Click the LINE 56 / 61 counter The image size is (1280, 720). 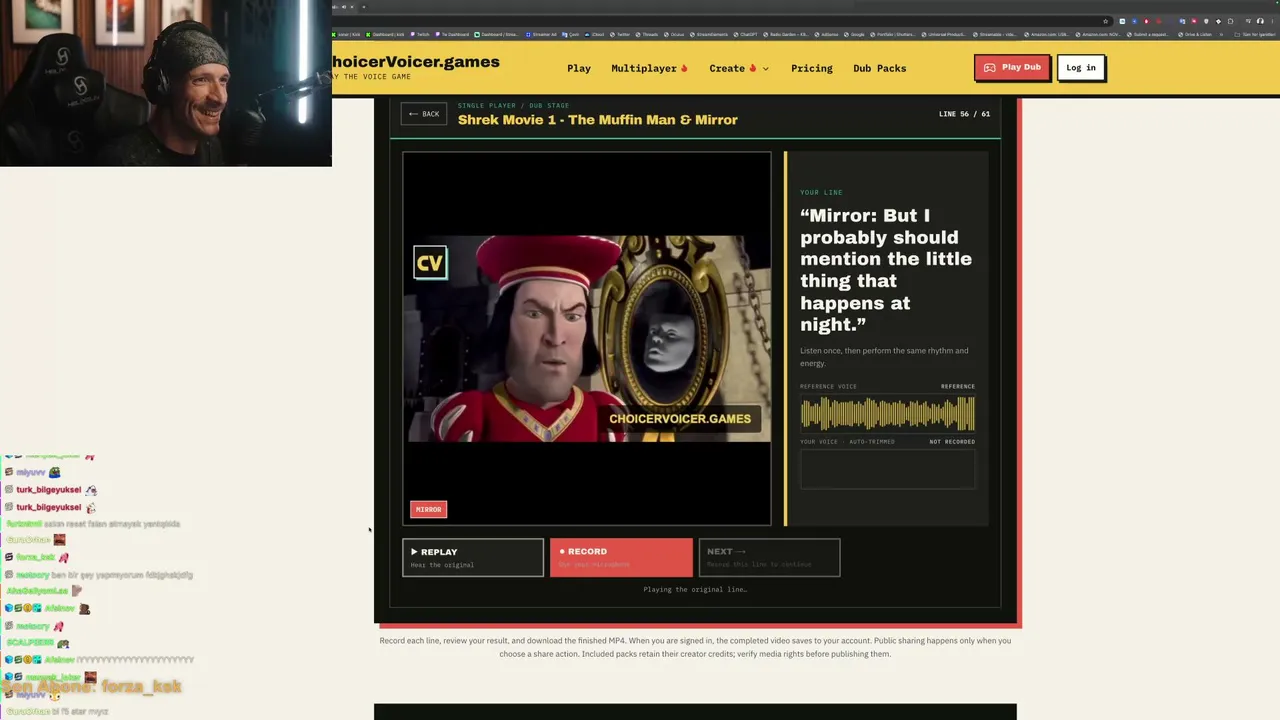pos(964,114)
